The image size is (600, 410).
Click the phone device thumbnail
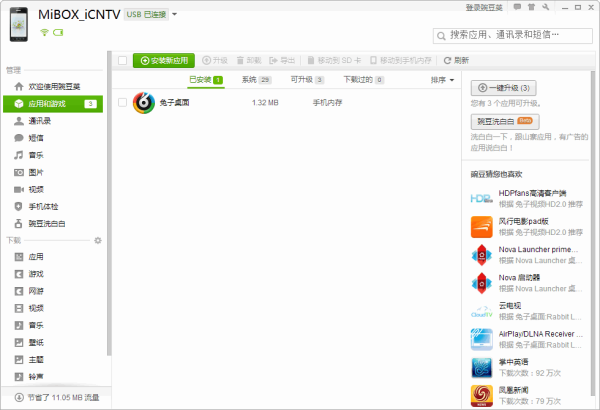(19, 25)
